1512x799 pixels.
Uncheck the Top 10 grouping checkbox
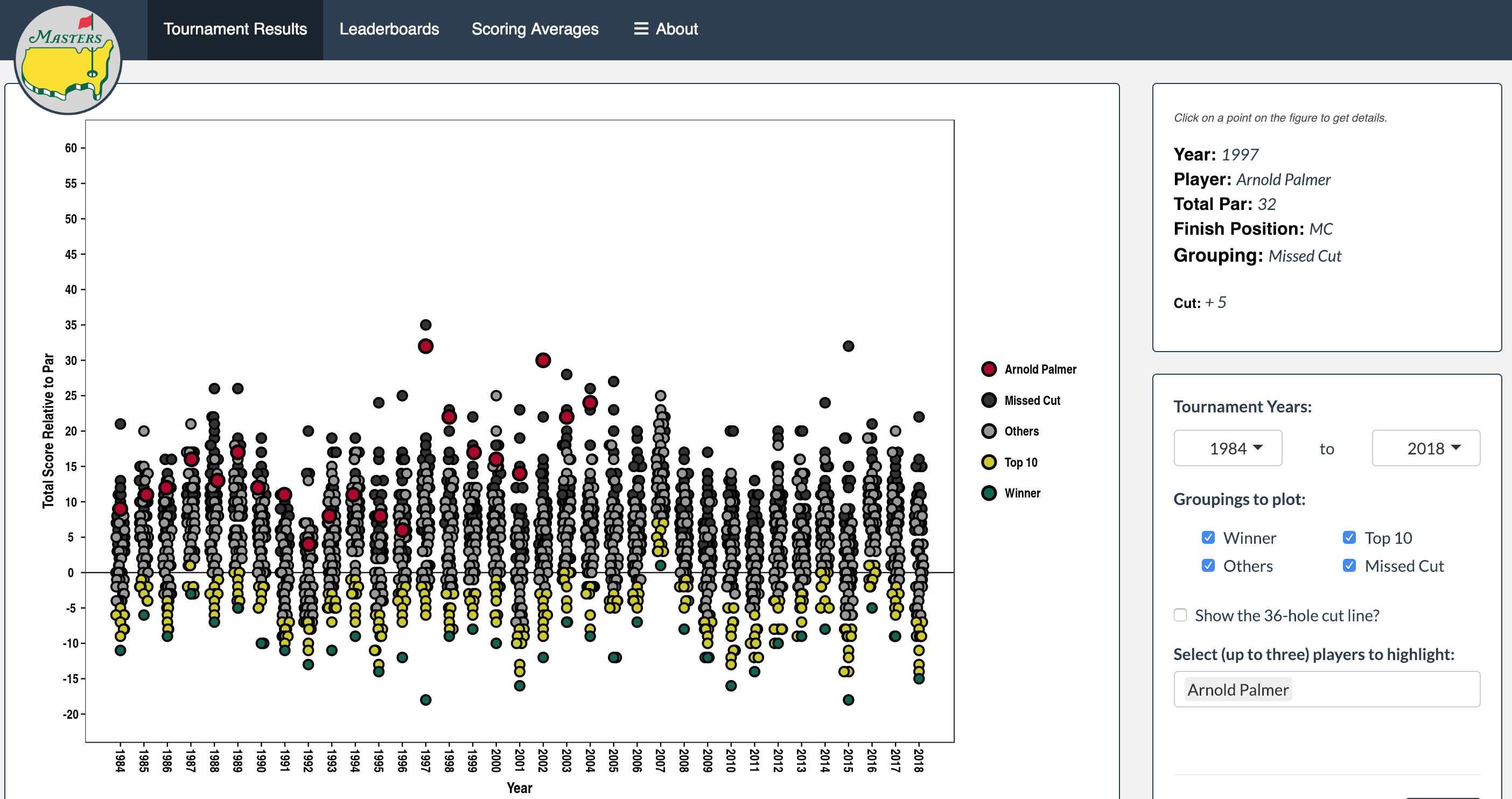point(1349,537)
